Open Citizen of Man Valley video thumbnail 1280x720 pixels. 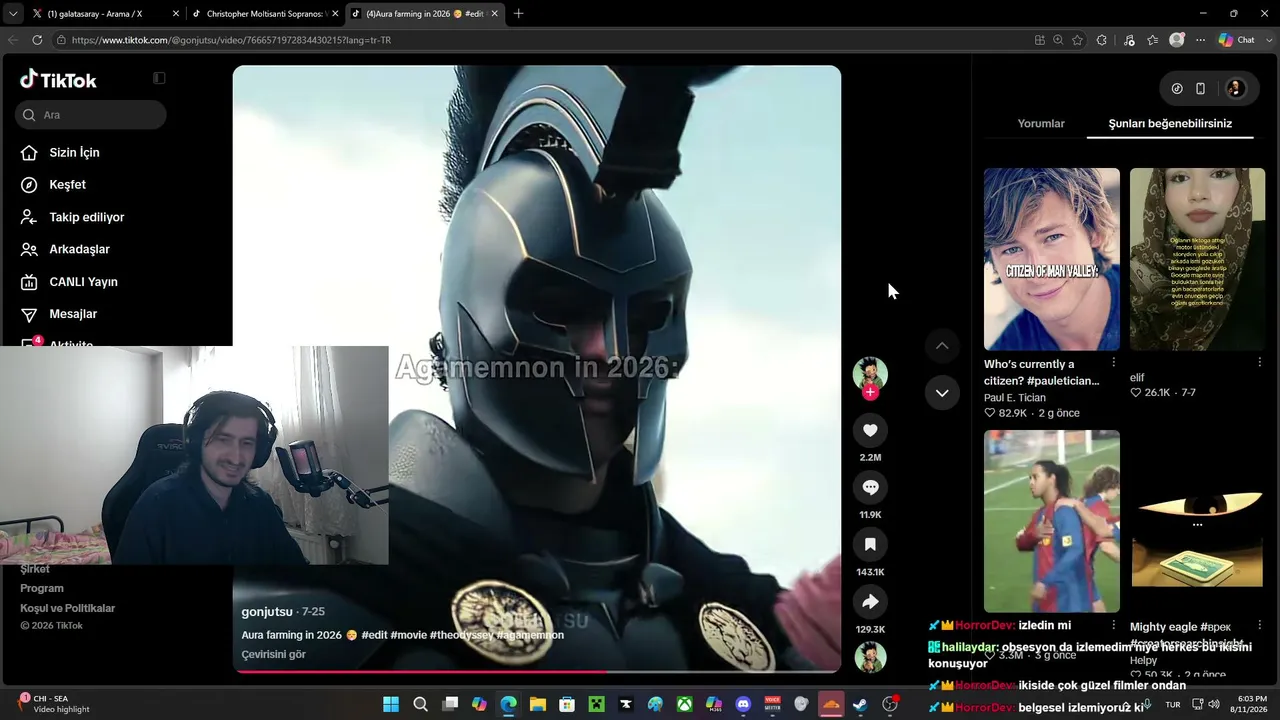(1052, 259)
